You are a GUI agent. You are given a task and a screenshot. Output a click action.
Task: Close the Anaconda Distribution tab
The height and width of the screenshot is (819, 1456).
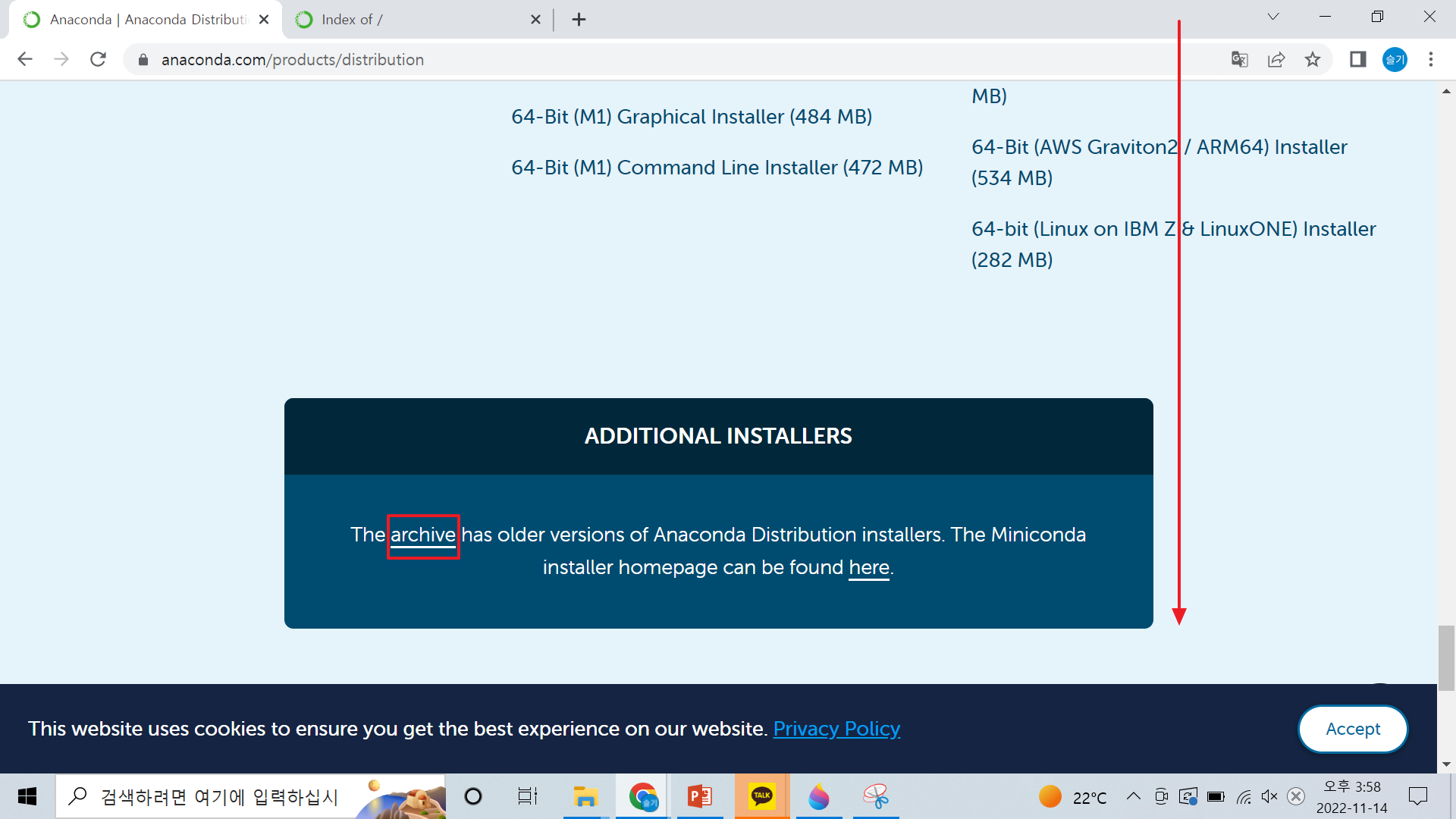click(x=264, y=20)
